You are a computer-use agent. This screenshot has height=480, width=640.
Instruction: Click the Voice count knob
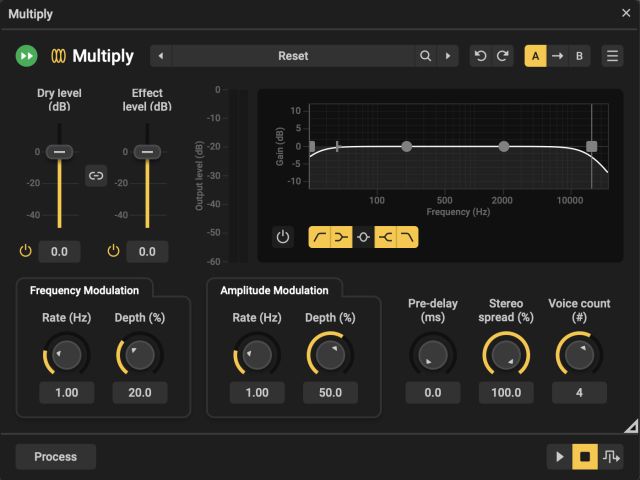point(579,355)
